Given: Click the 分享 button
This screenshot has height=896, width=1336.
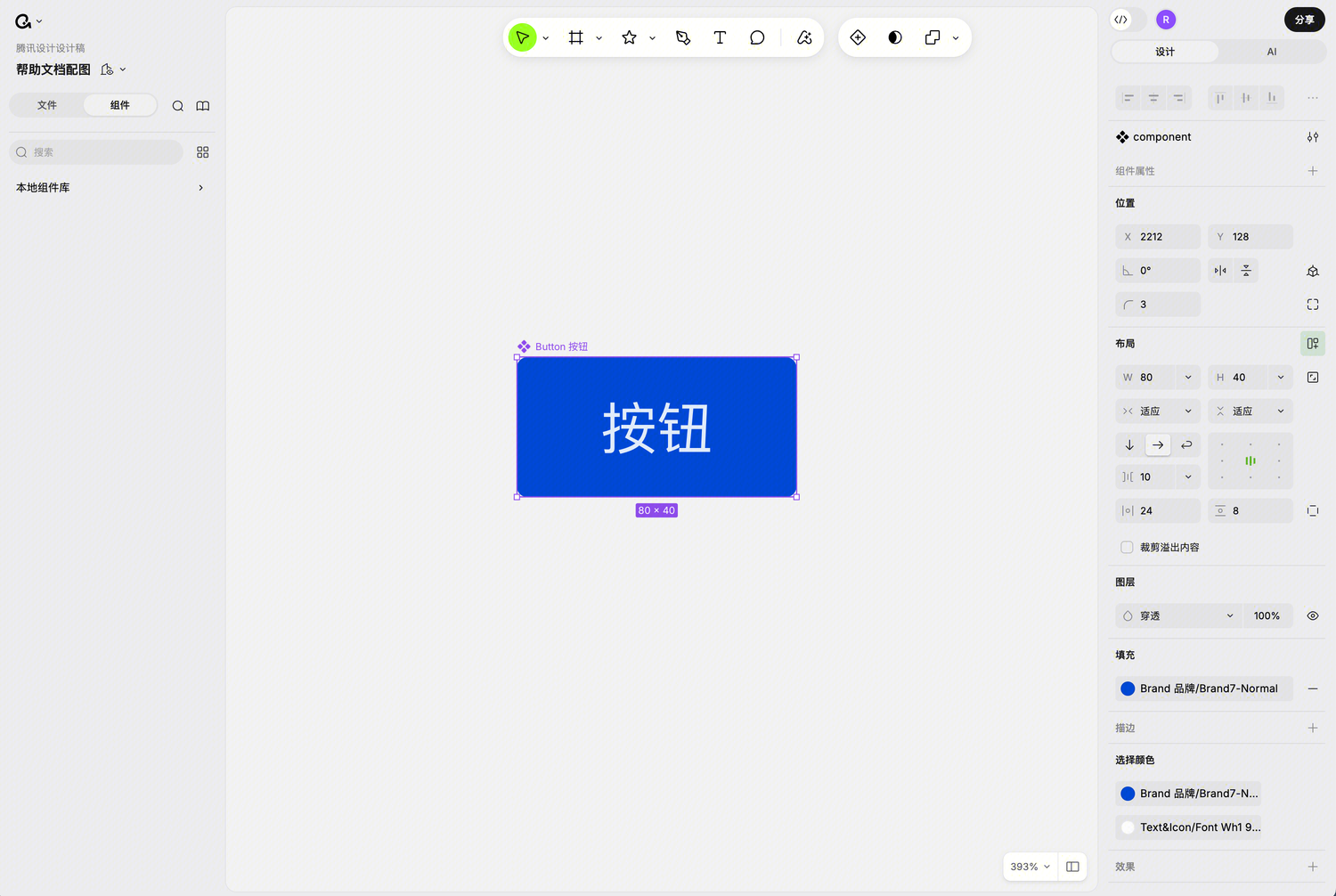Looking at the screenshot, I should (1303, 19).
